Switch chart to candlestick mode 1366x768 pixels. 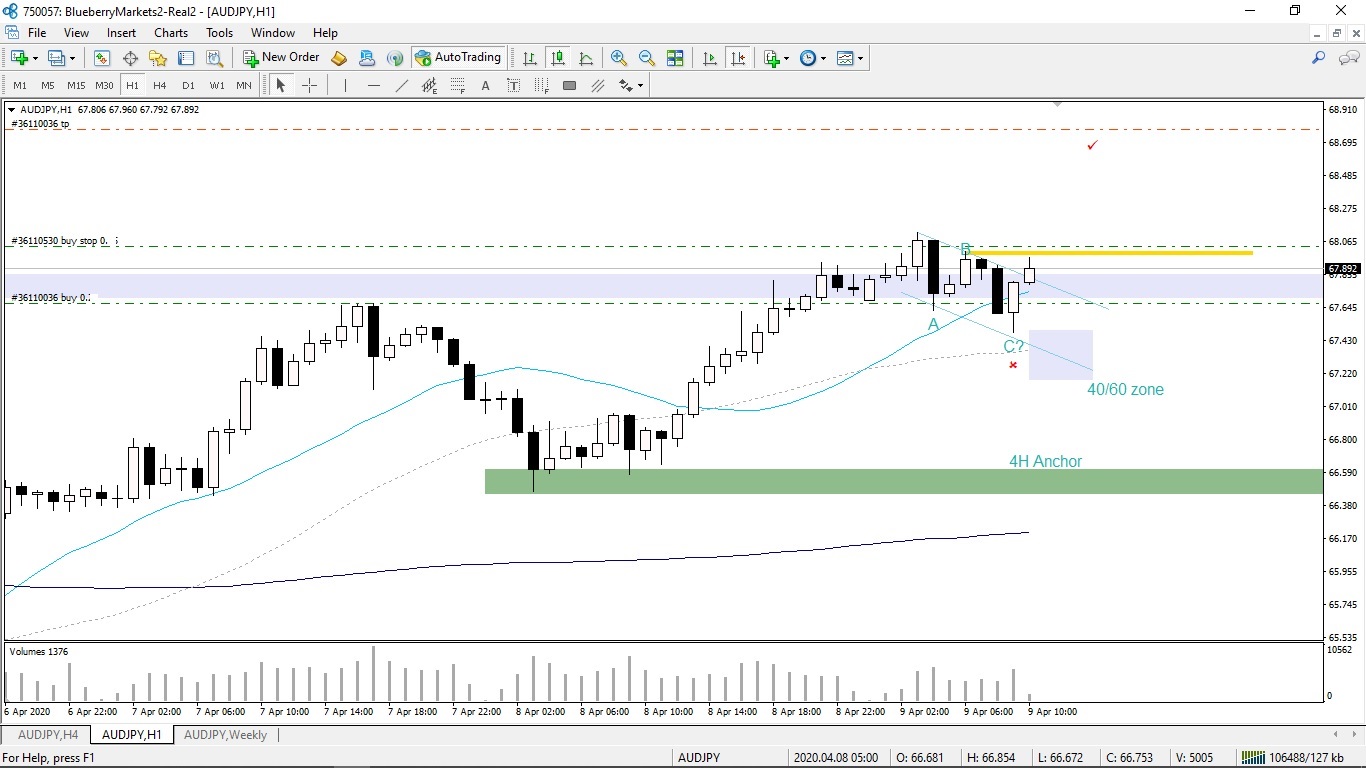[558, 58]
